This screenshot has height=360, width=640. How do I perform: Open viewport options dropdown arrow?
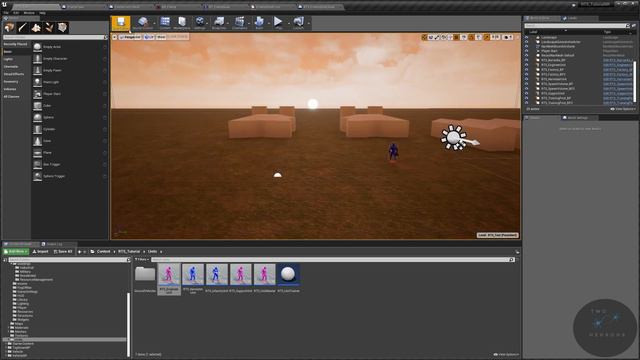(x=115, y=37)
